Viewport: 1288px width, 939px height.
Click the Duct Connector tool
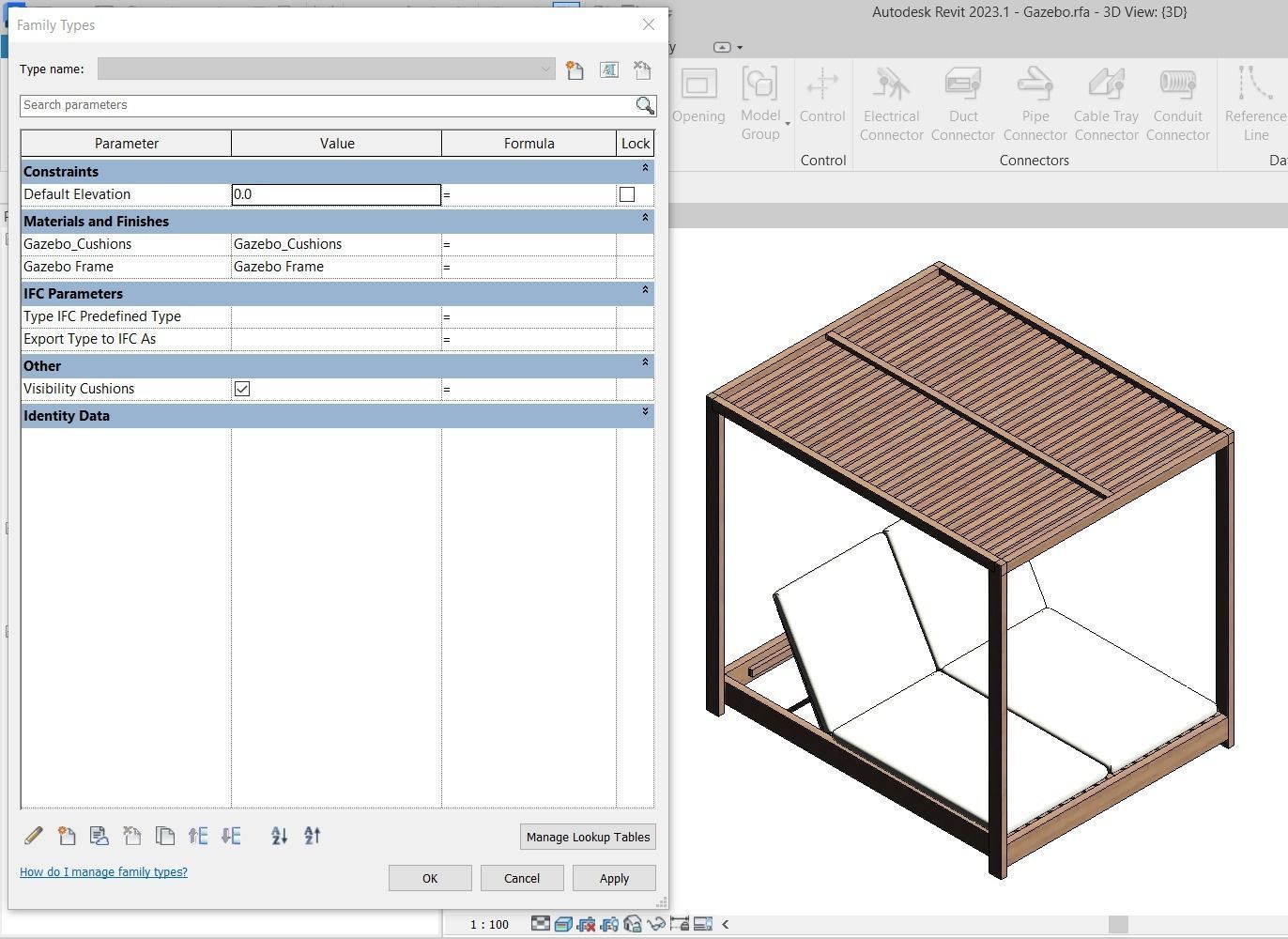pyautogui.click(x=963, y=104)
